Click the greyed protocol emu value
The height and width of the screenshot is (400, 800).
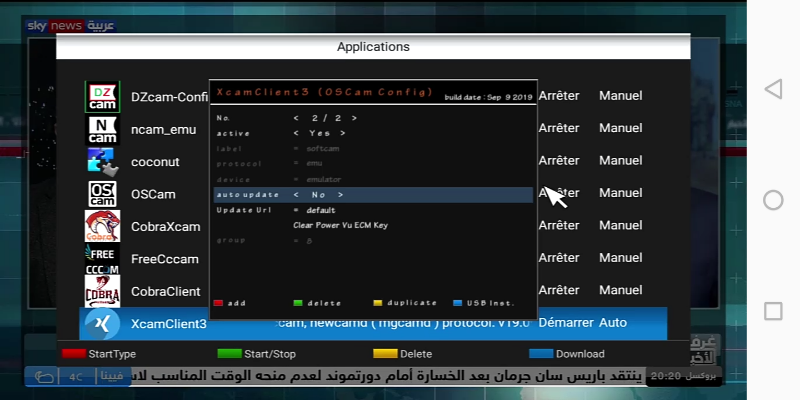tap(314, 164)
